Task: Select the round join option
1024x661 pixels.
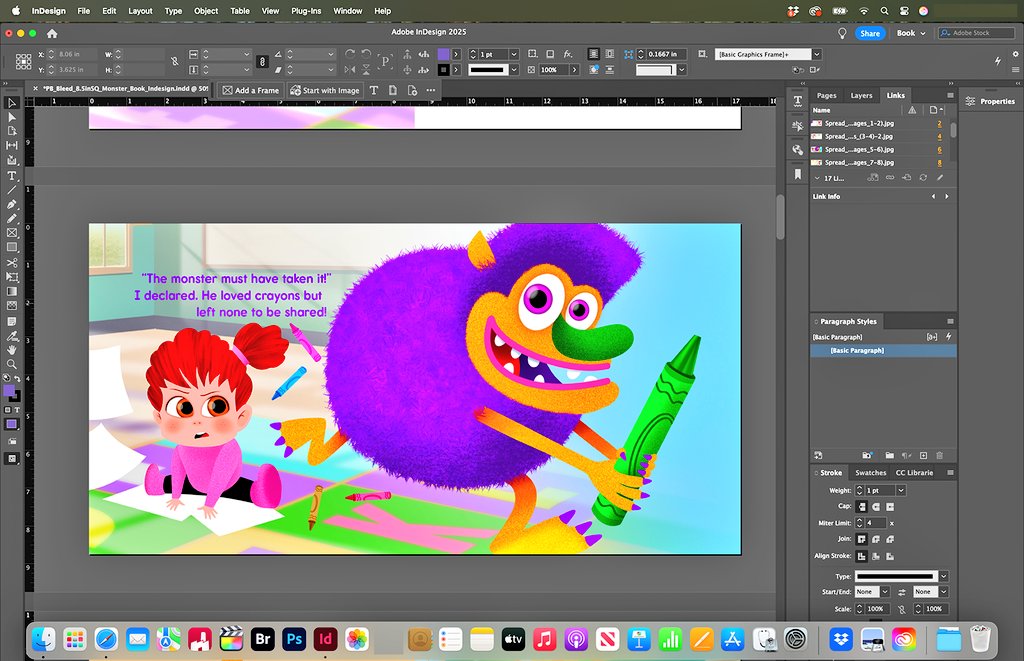Action: (x=876, y=540)
